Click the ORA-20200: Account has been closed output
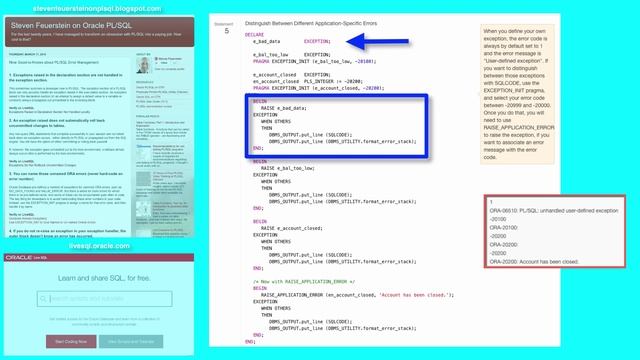 pyautogui.click(x=534, y=262)
